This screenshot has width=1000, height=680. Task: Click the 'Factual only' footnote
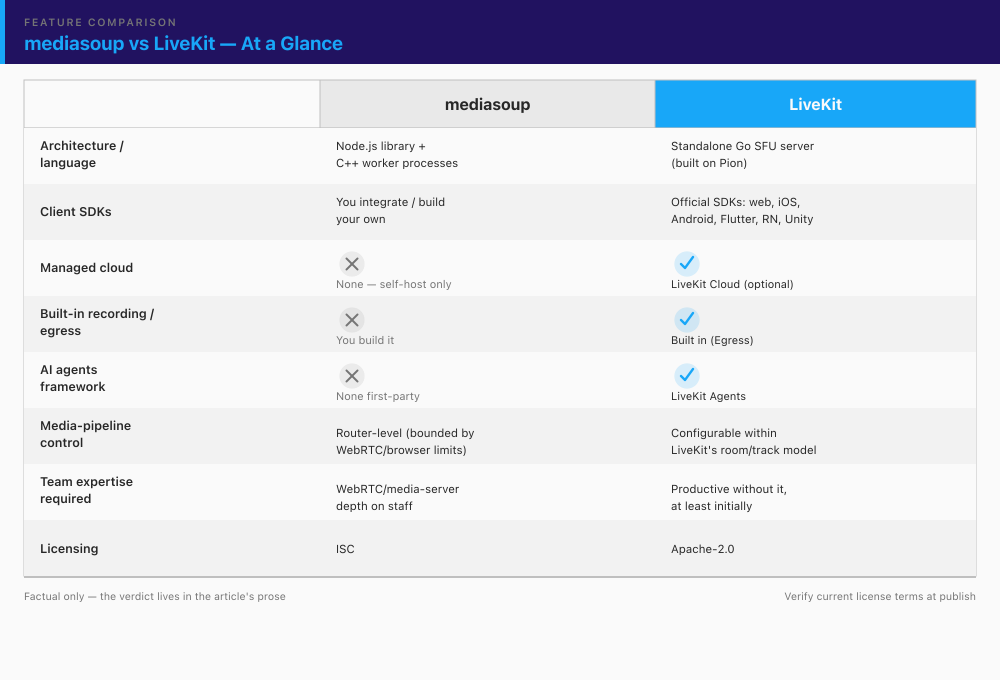(x=155, y=596)
